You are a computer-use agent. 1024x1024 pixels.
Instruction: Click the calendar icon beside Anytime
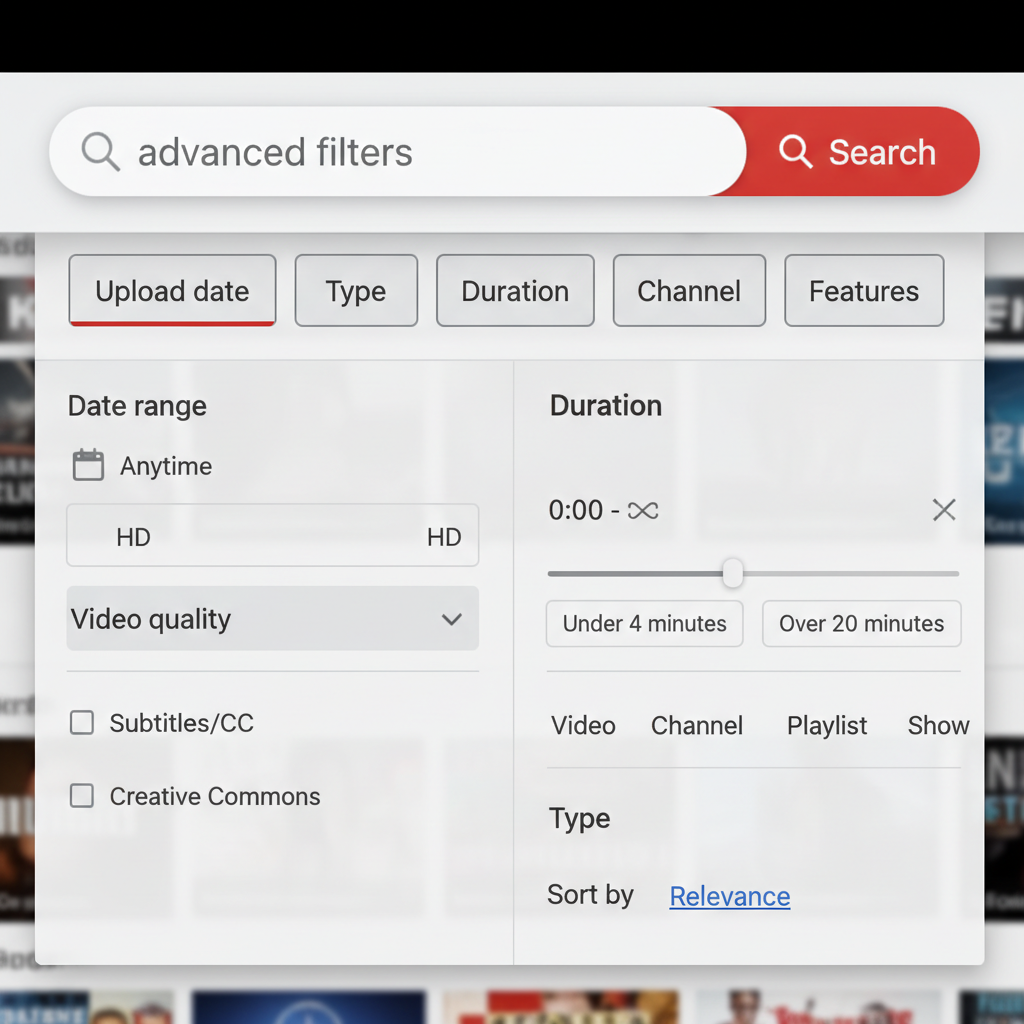88,466
